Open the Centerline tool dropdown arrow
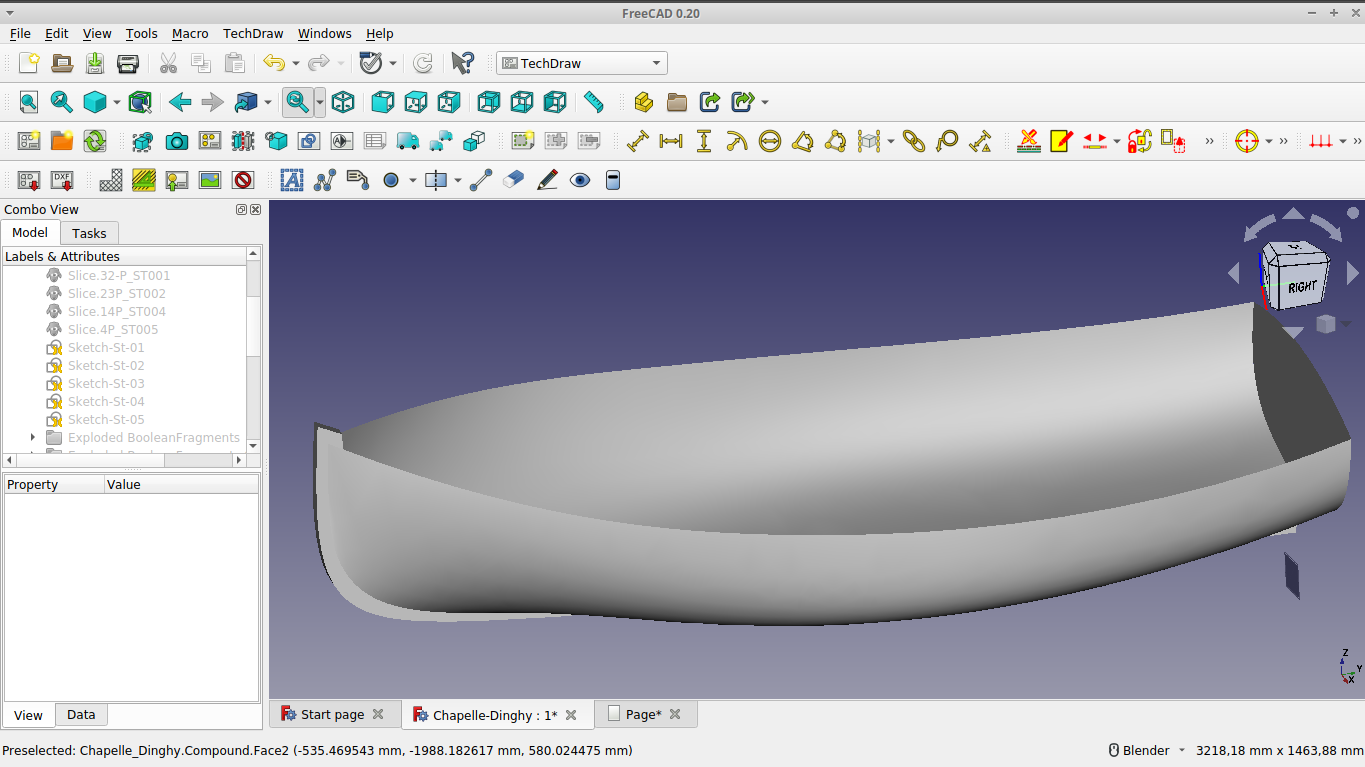The image size is (1365, 767). [458, 180]
